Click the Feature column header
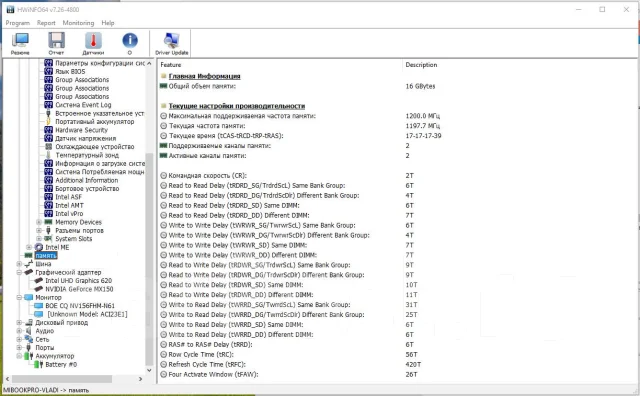The image size is (640, 396). tap(171, 65)
